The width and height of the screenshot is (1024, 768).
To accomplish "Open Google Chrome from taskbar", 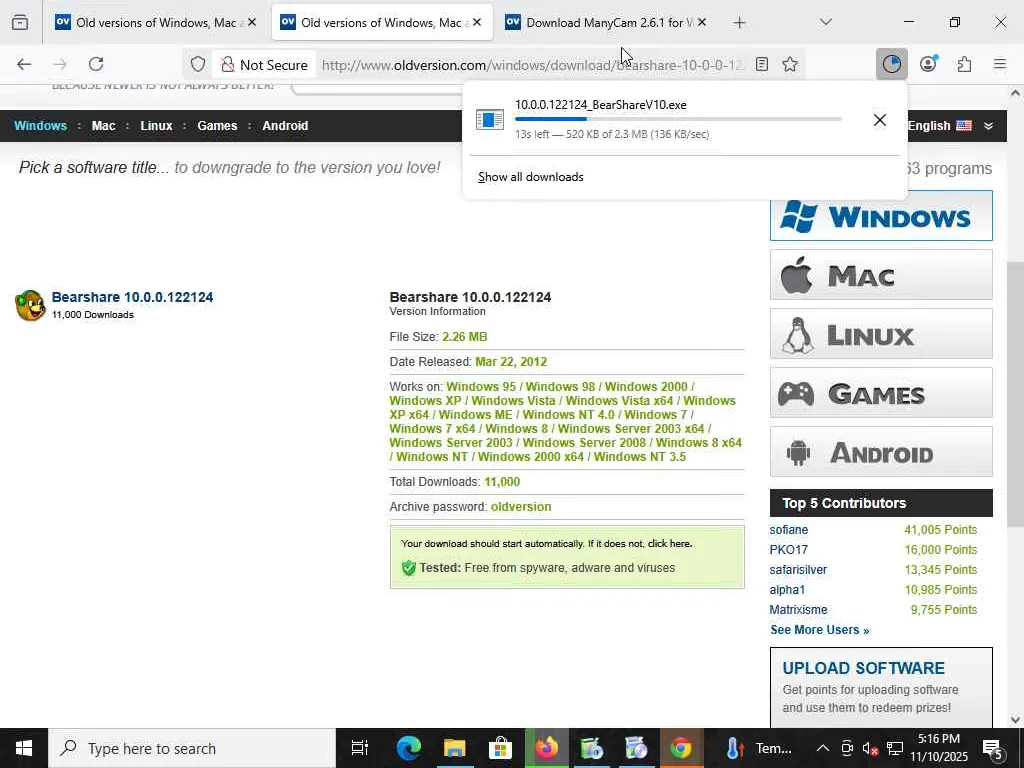I will pos(681,748).
